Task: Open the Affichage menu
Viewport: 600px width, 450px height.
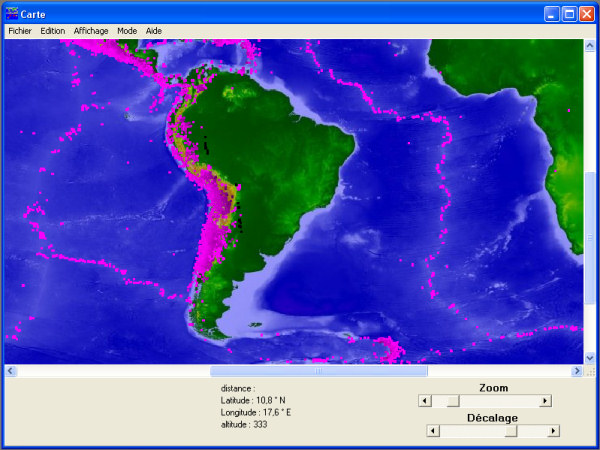Action: [x=91, y=31]
